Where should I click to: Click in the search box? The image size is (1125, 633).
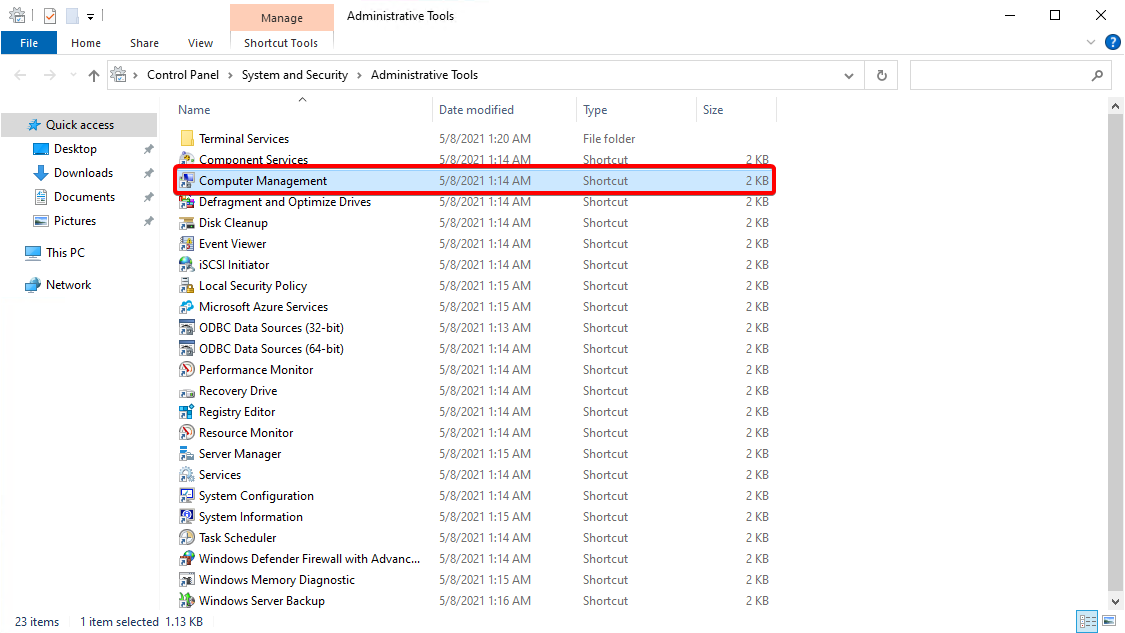(1000, 75)
